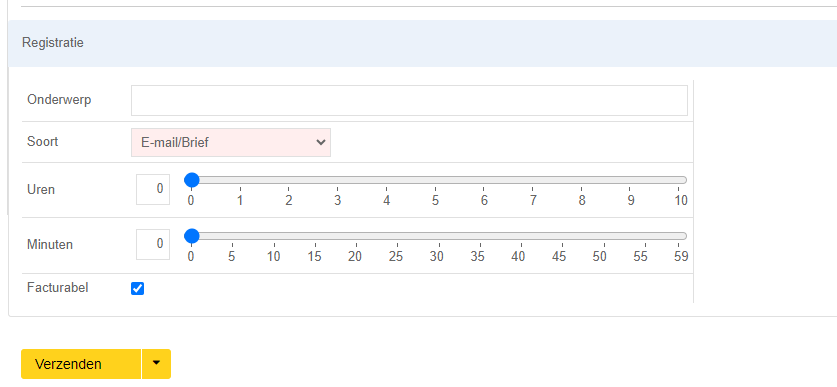Click the Uren number box
Viewport: 837px width, 387px height.
point(153,189)
